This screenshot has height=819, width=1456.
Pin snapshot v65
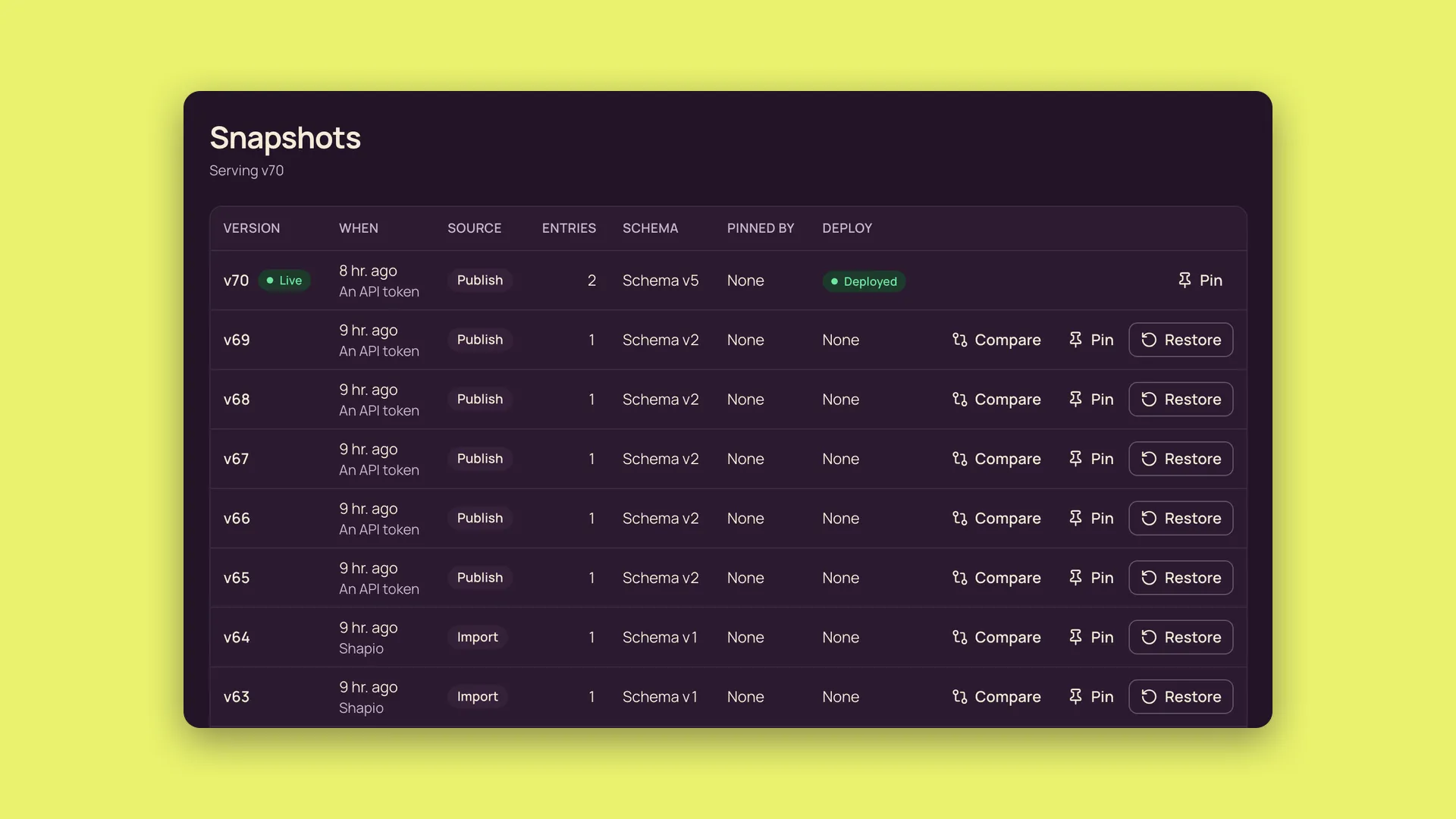coord(1090,578)
